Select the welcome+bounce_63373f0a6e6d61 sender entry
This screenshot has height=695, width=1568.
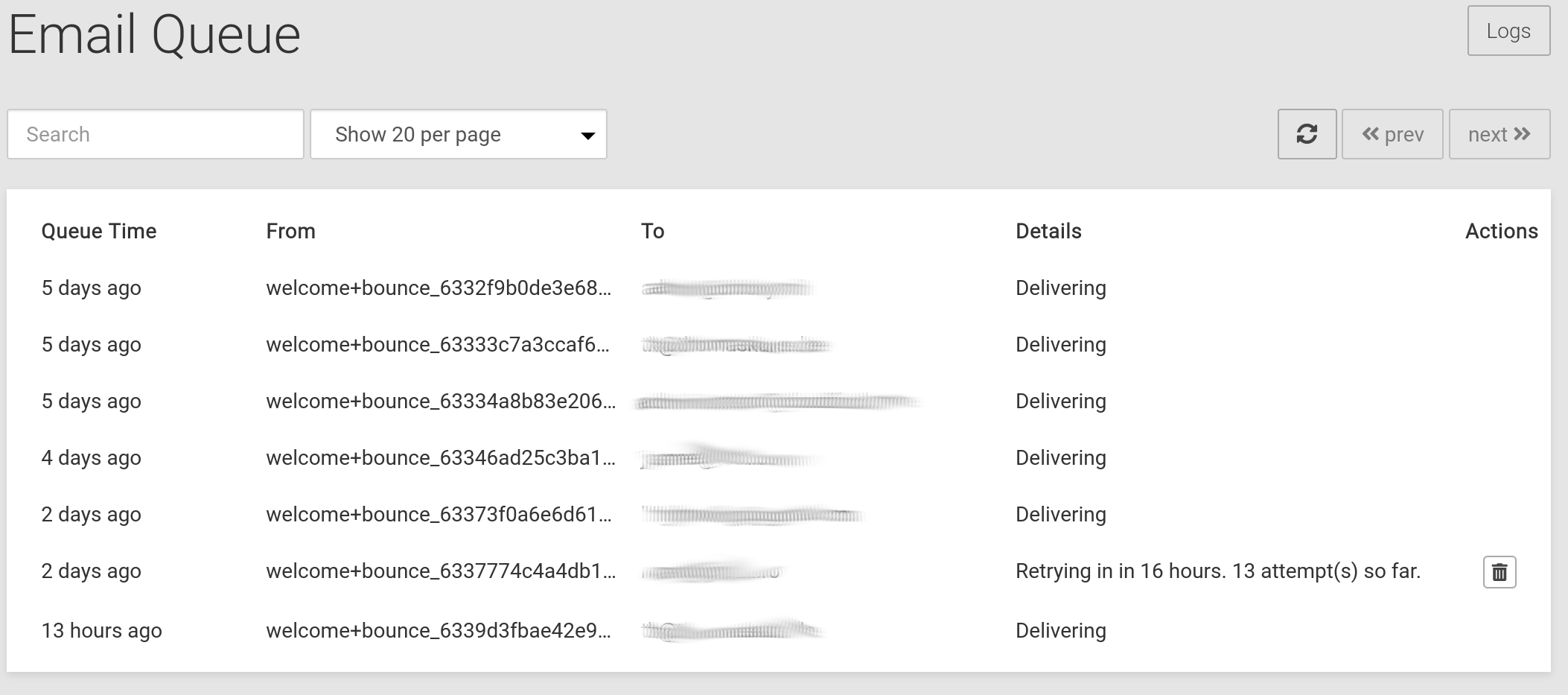pyautogui.click(x=439, y=515)
